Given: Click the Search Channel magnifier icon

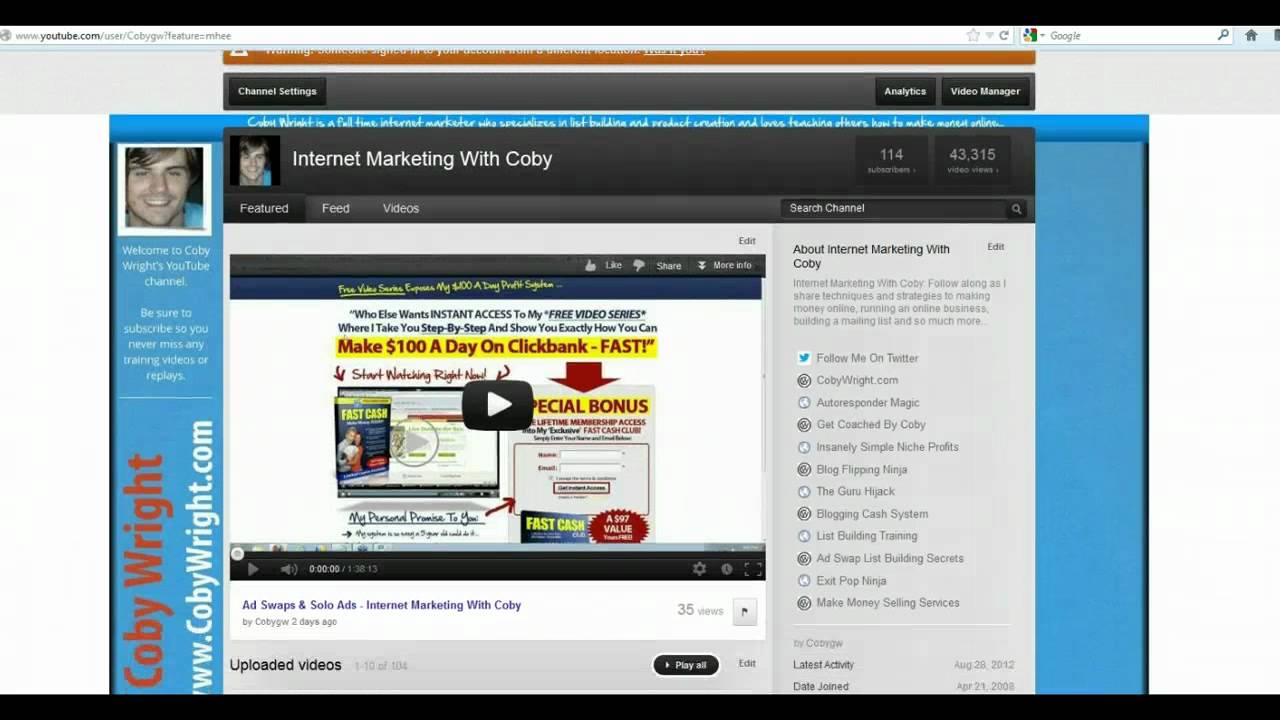Looking at the screenshot, I should (1016, 209).
